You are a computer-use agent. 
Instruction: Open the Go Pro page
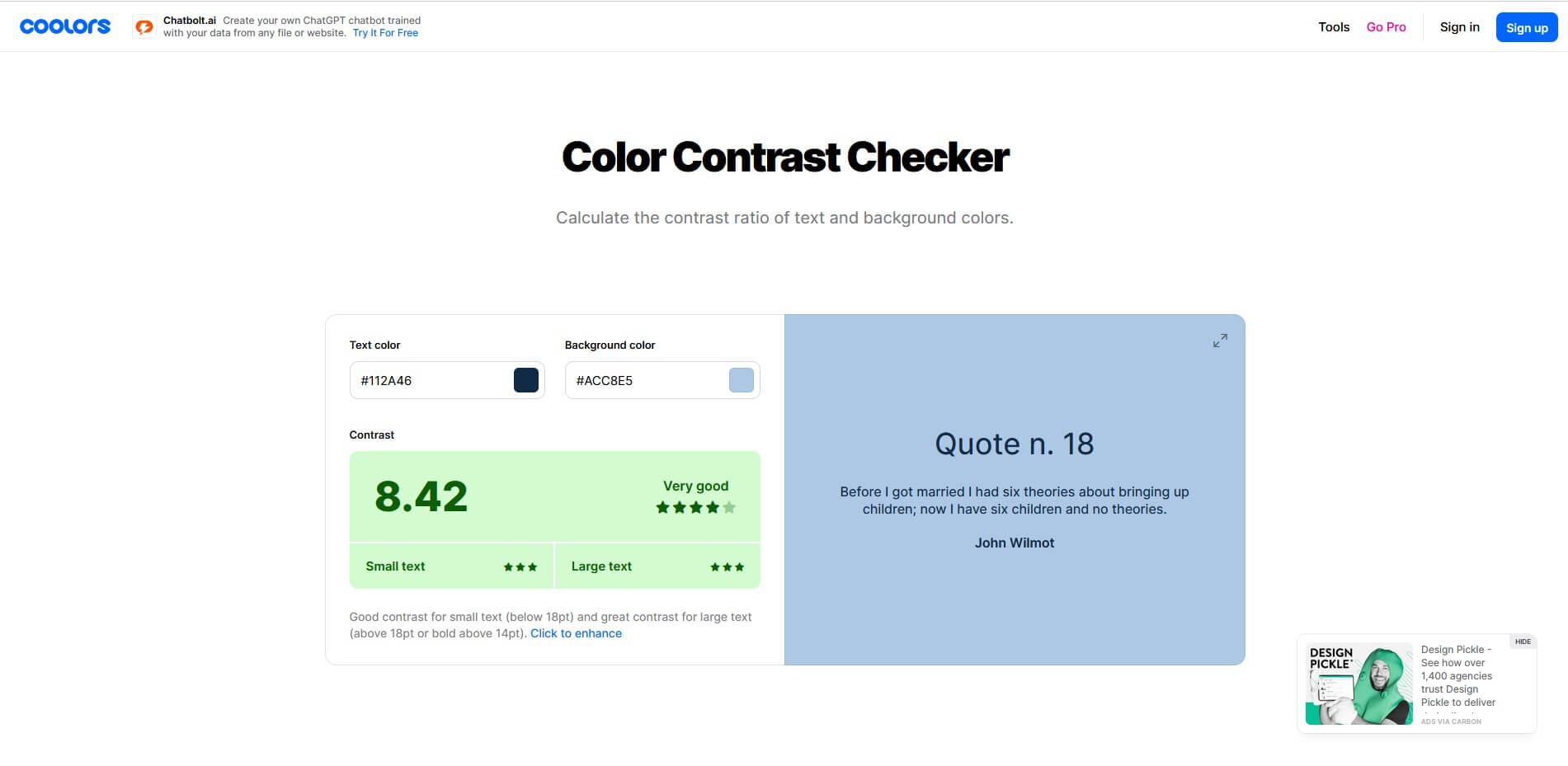click(x=1386, y=27)
